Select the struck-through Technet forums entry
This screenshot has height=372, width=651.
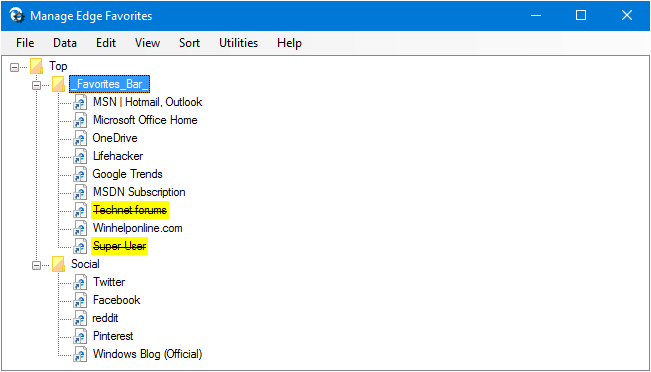pos(130,210)
